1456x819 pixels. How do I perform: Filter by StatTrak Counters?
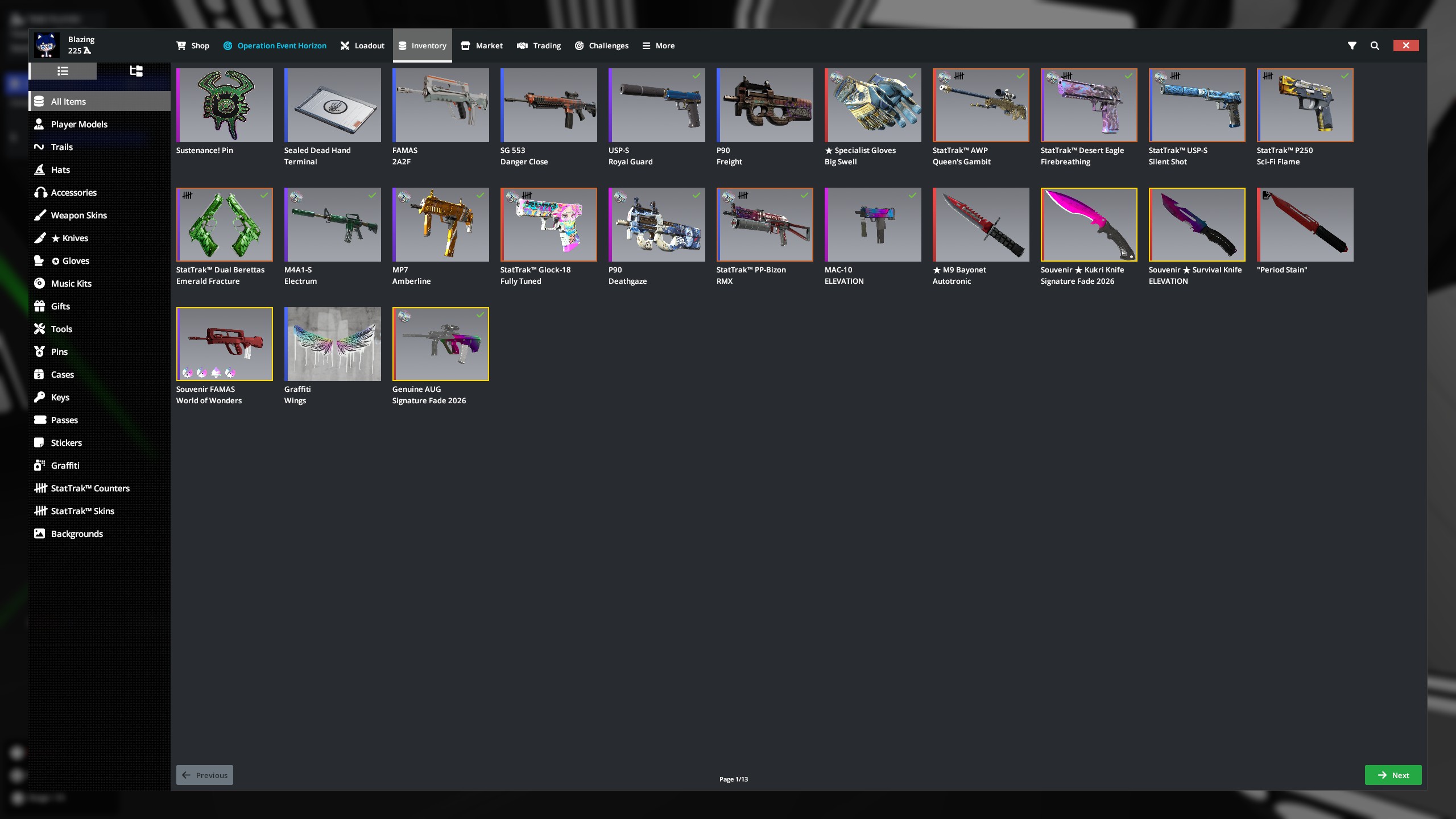pyautogui.click(x=90, y=488)
